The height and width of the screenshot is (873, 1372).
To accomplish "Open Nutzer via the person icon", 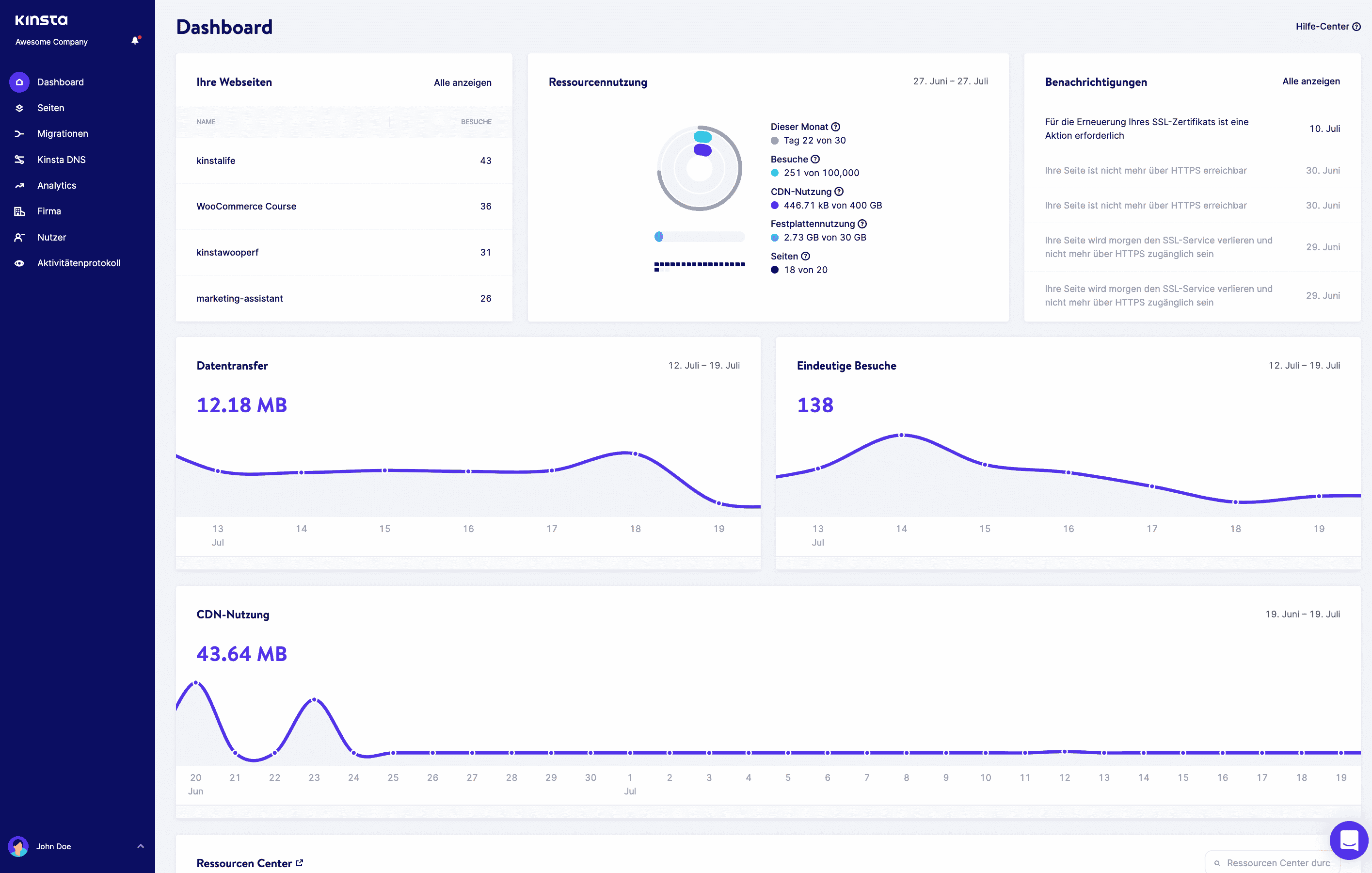I will [x=19, y=237].
